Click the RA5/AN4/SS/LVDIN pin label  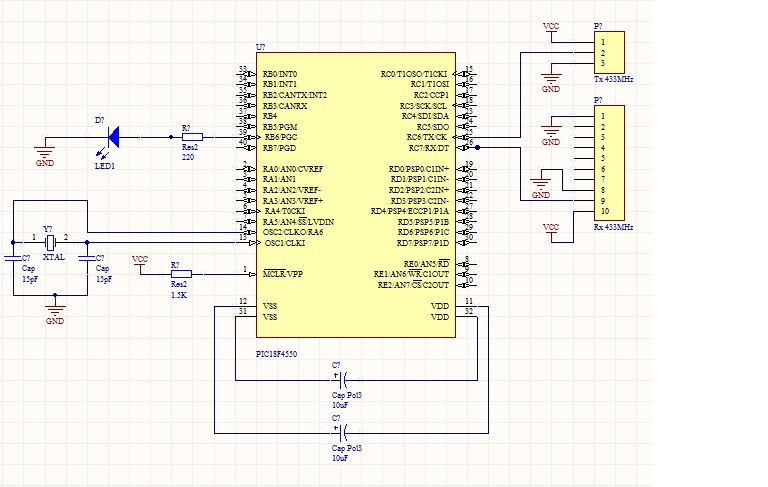click(x=298, y=222)
